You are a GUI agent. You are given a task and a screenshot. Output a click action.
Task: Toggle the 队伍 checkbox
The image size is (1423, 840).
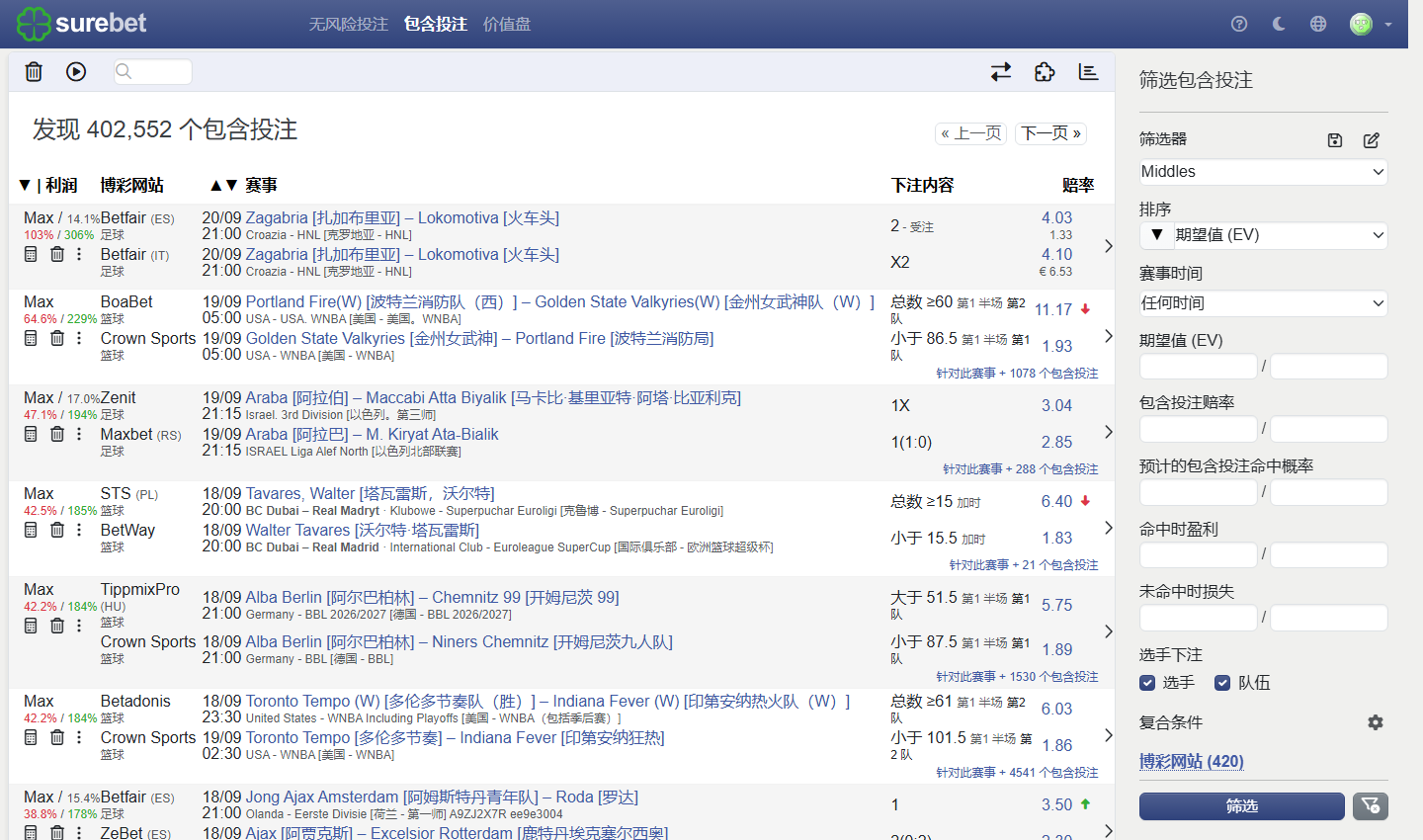[1222, 683]
